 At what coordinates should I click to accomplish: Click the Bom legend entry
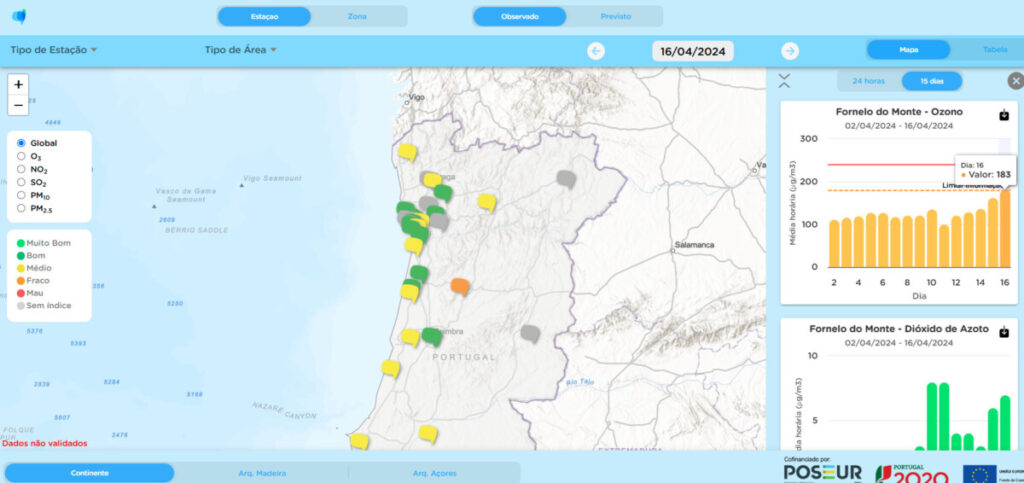[x=31, y=256]
